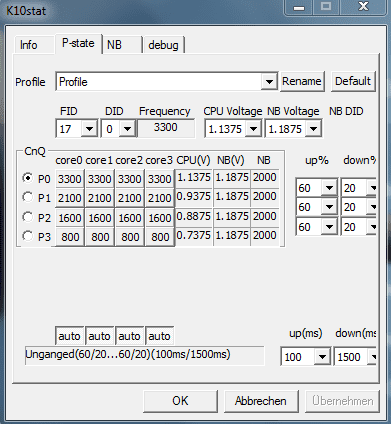Click the Unganged status text field
Screen dimensions: 391x424
click(x=145, y=355)
